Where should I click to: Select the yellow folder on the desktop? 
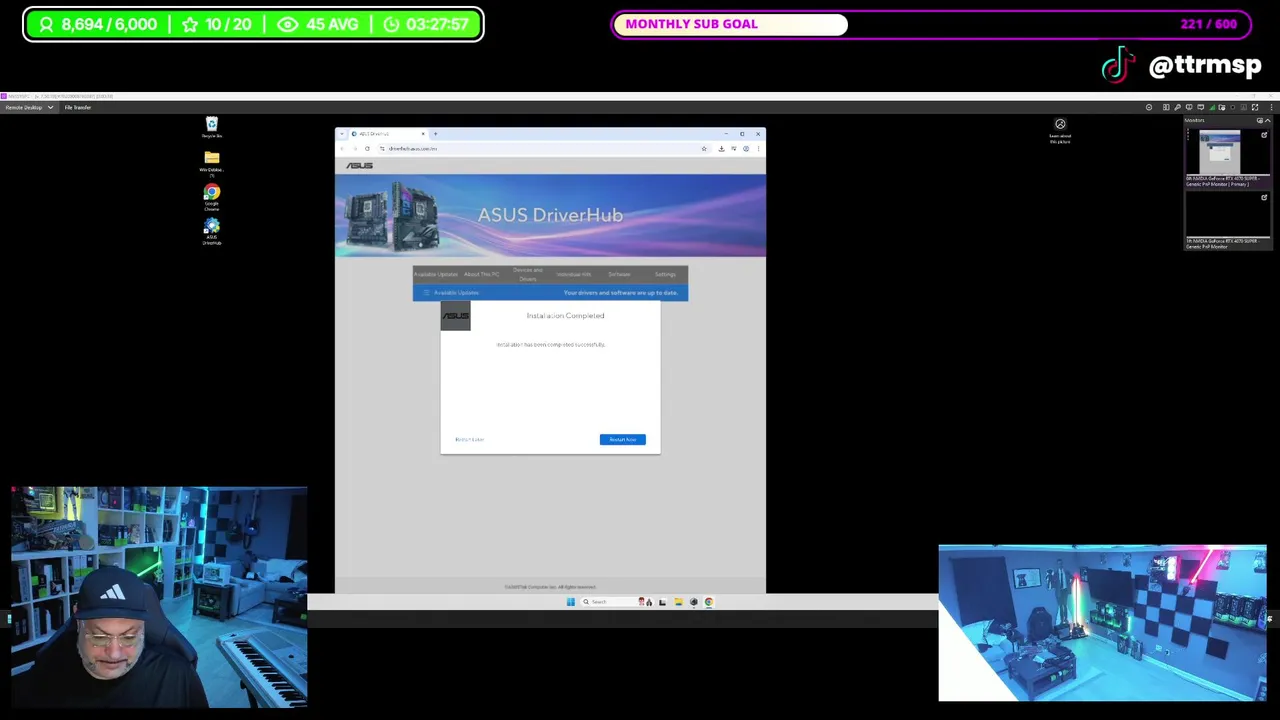pyautogui.click(x=211, y=162)
